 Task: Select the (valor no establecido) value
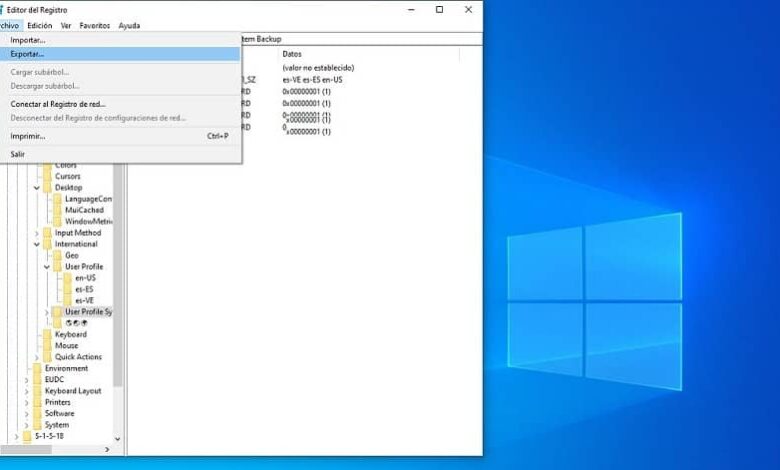[x=318, y=68]
